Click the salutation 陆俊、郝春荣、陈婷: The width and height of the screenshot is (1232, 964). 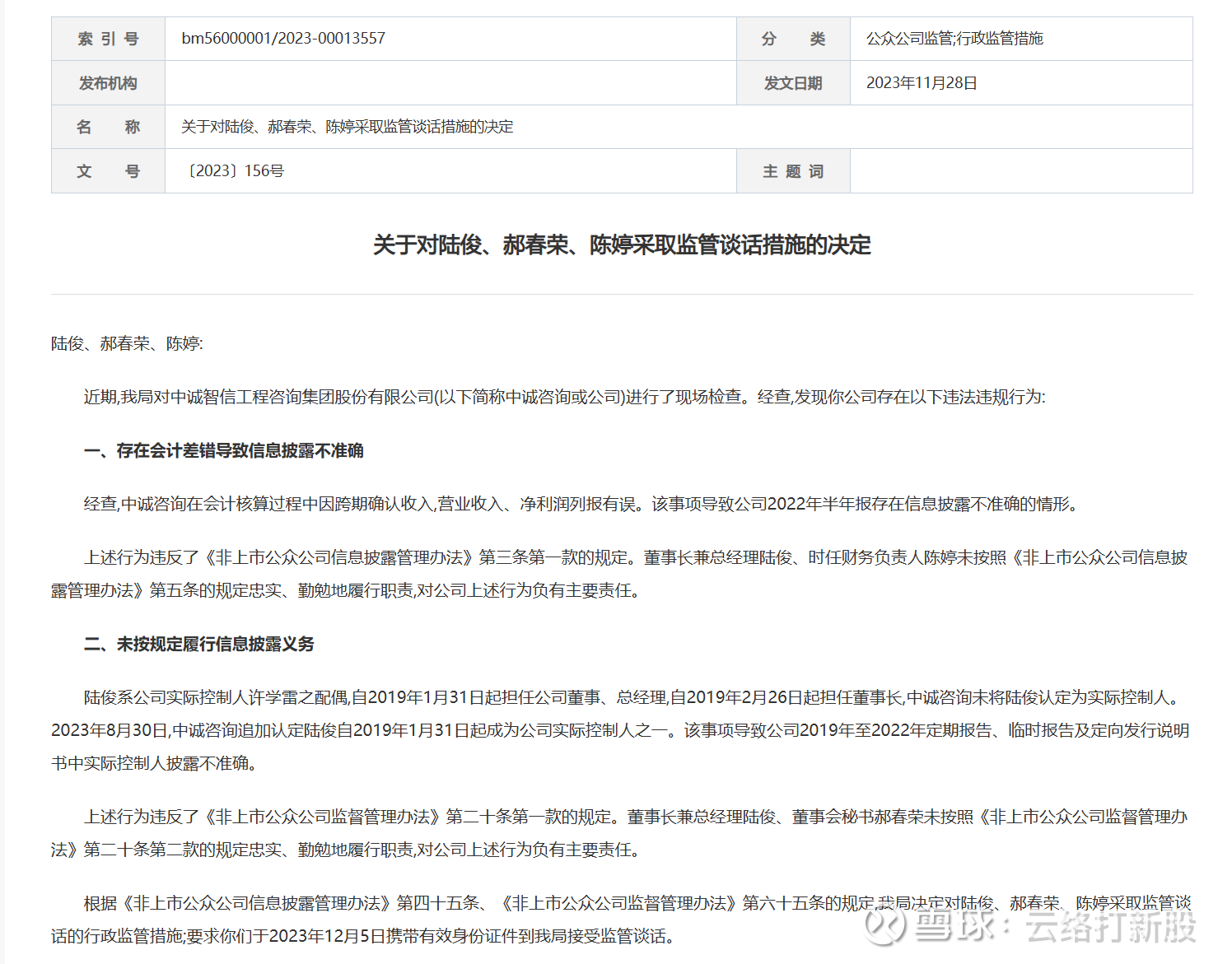[127, 344]
